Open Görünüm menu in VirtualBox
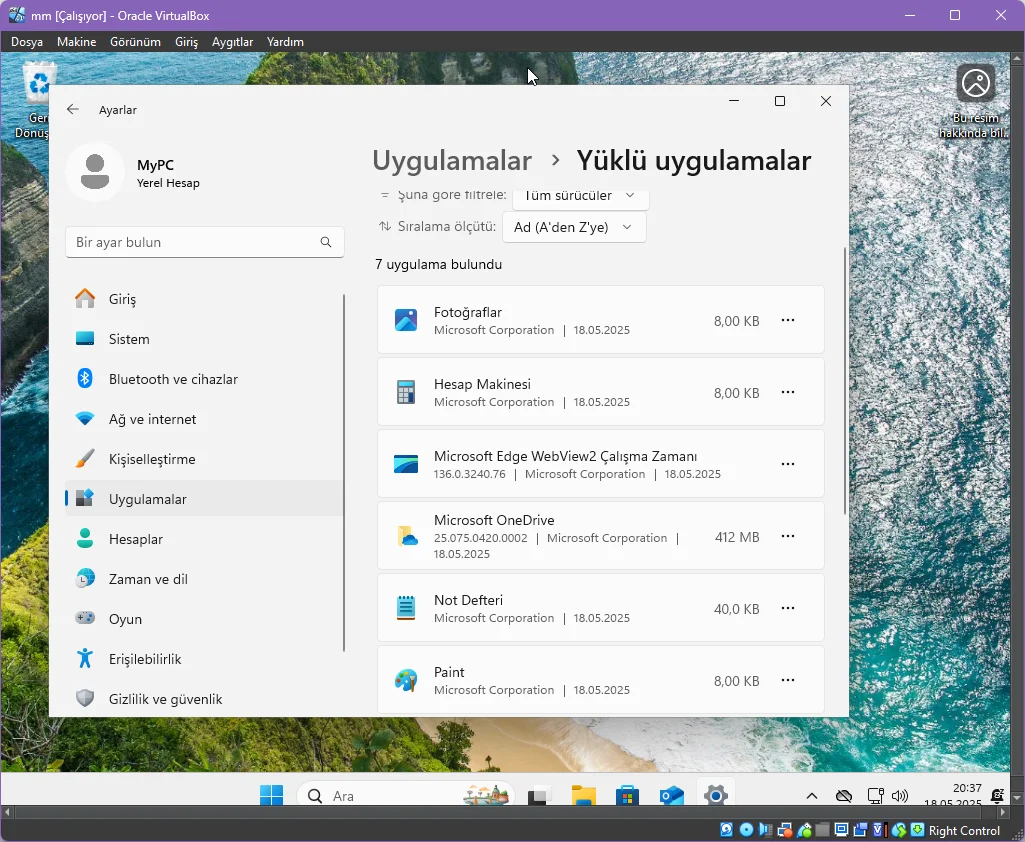 click(x=135, y=42)
